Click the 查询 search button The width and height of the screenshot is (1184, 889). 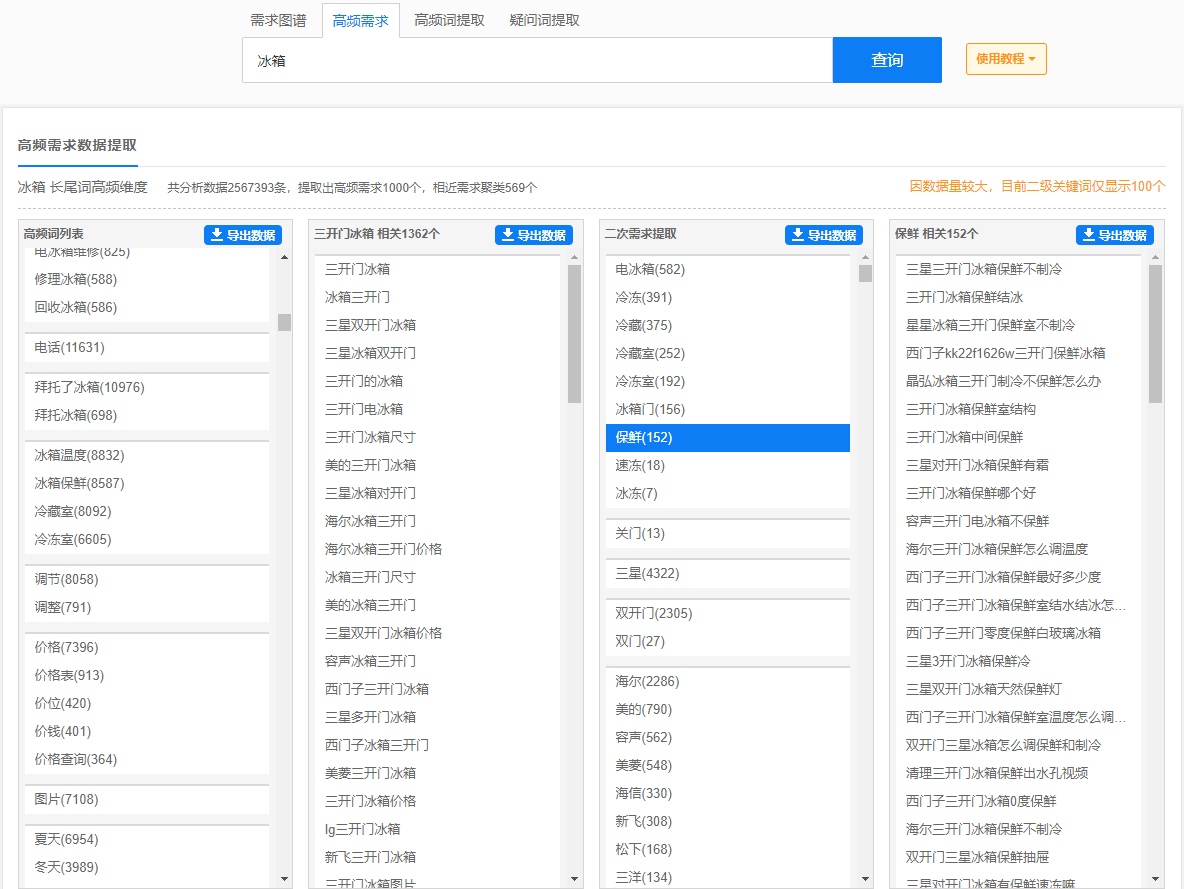click(886, 60)
